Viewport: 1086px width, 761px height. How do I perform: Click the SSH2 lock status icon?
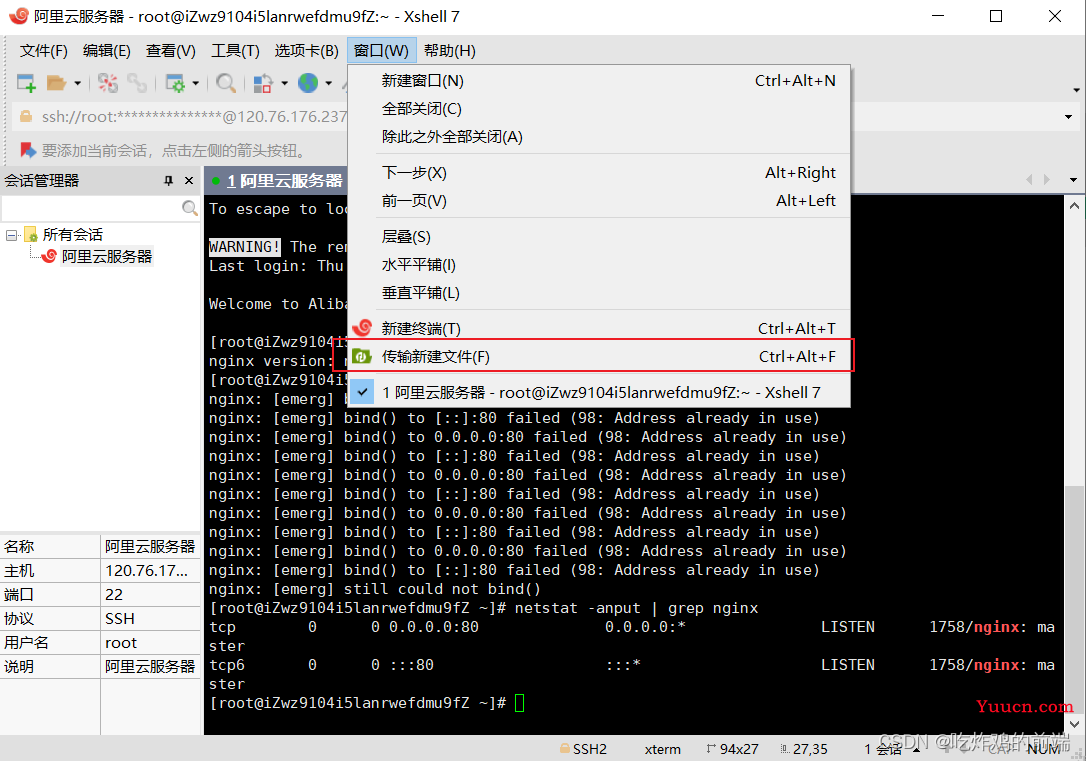tap(564, 749)
